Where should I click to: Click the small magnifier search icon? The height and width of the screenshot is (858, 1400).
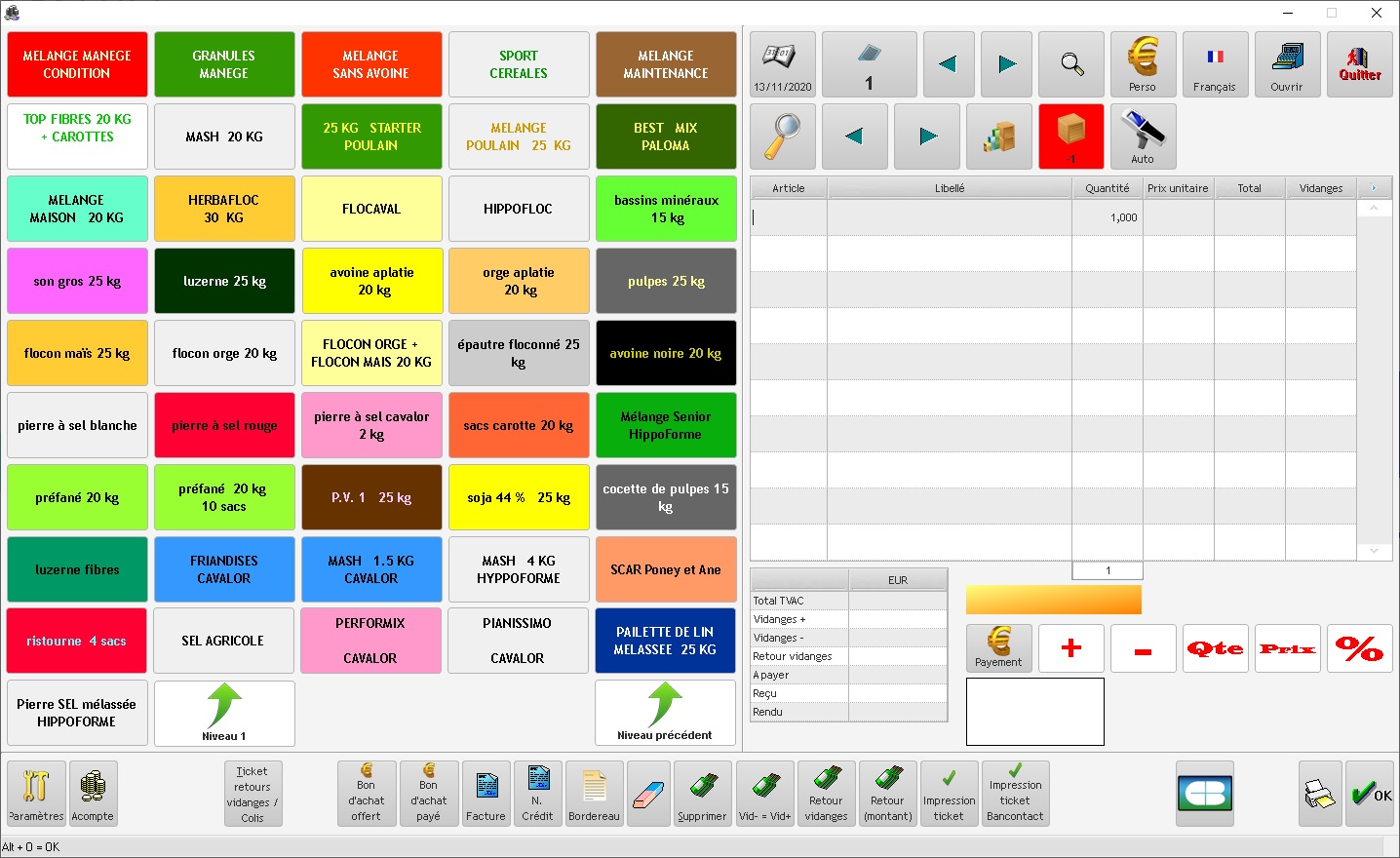coord(1071,64)
